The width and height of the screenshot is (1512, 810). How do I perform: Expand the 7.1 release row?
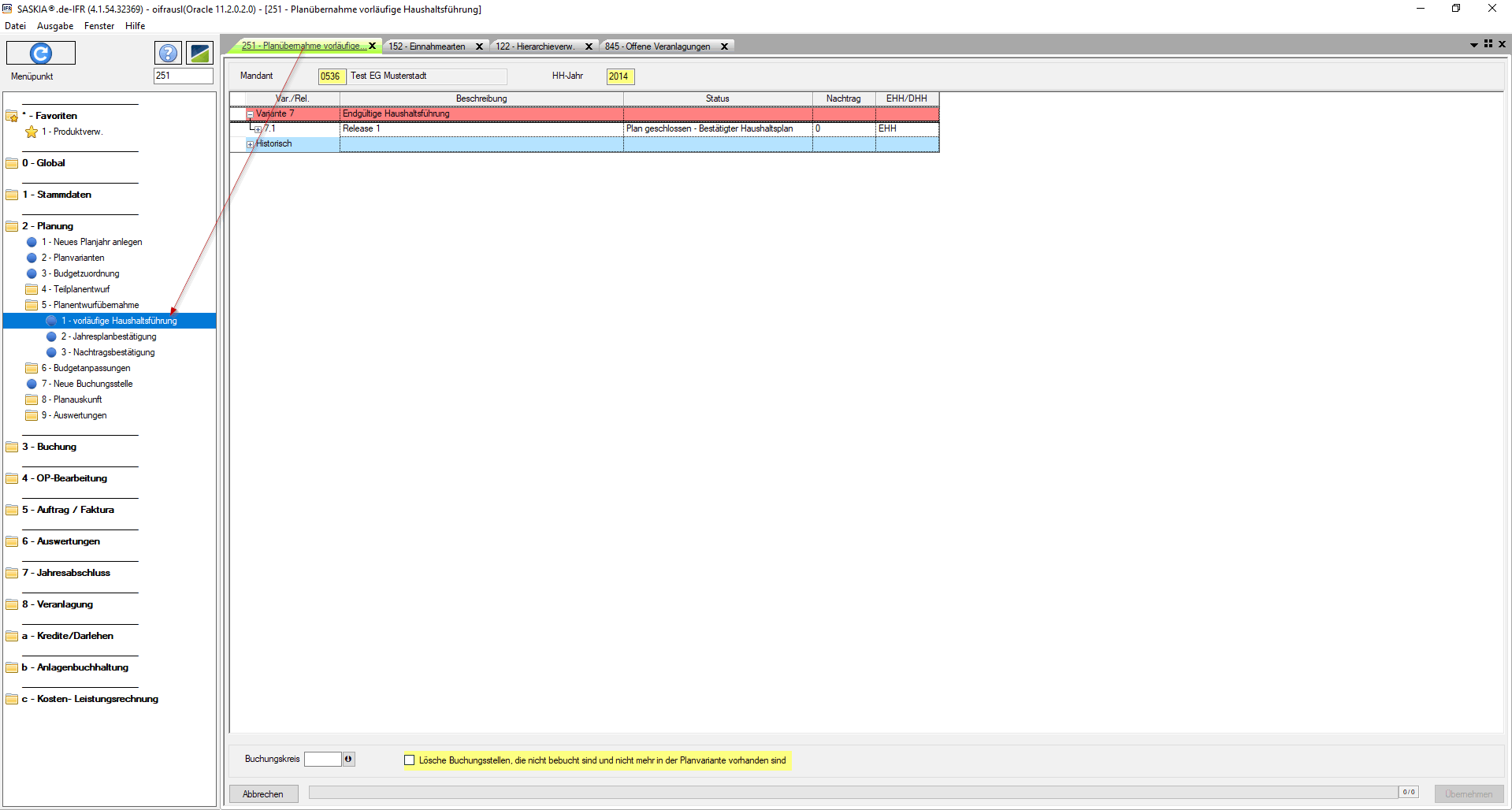tap(258, 129)
